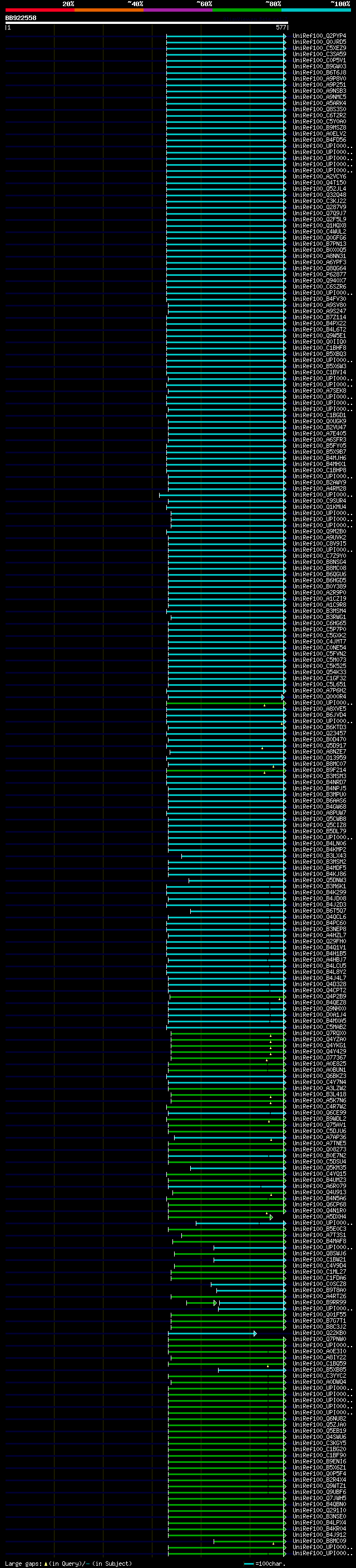Select the UniRef100_Q23457 label

click(x=319, y=734)
